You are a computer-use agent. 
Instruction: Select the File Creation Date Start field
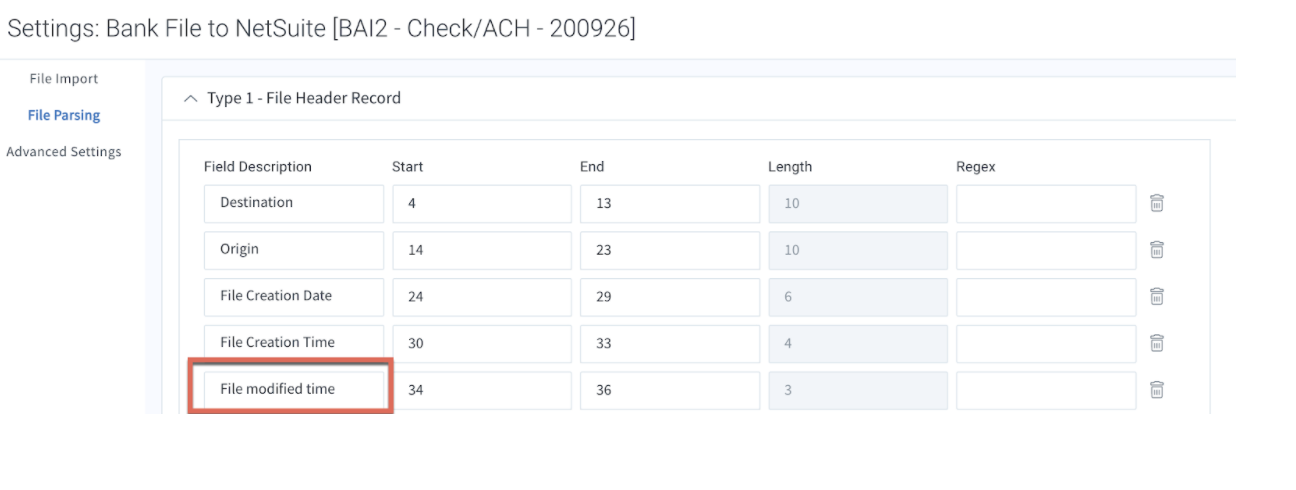click(482, 297)
